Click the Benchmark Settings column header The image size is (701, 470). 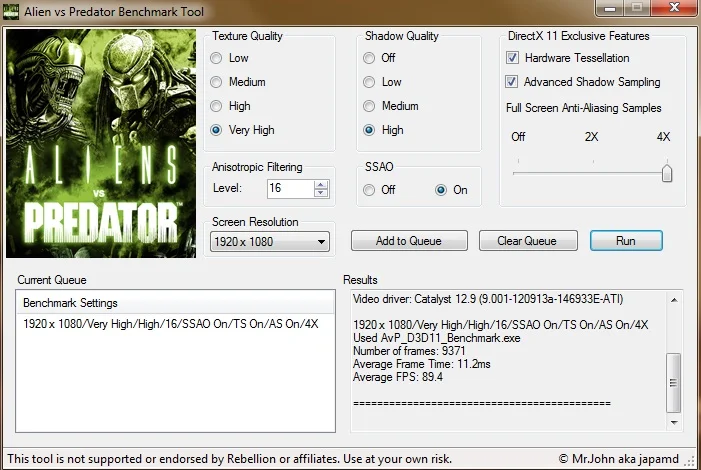175,303
